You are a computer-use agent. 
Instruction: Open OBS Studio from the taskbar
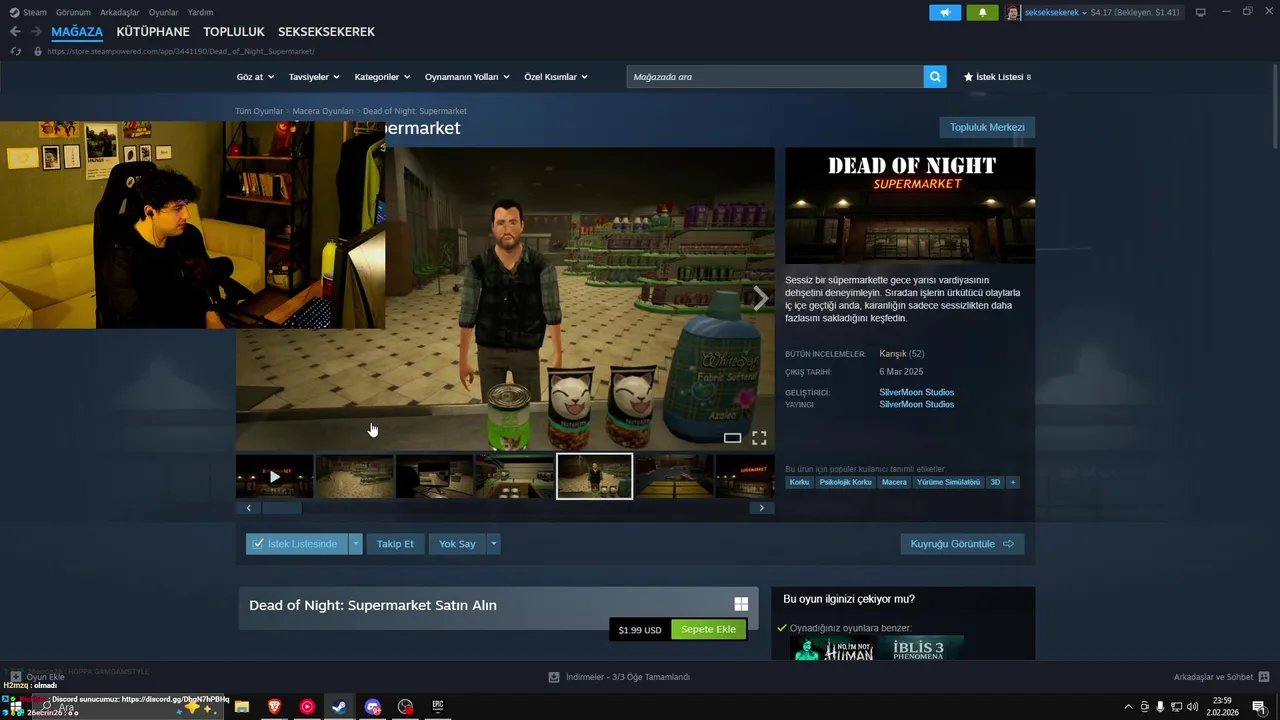pos(405,707)
